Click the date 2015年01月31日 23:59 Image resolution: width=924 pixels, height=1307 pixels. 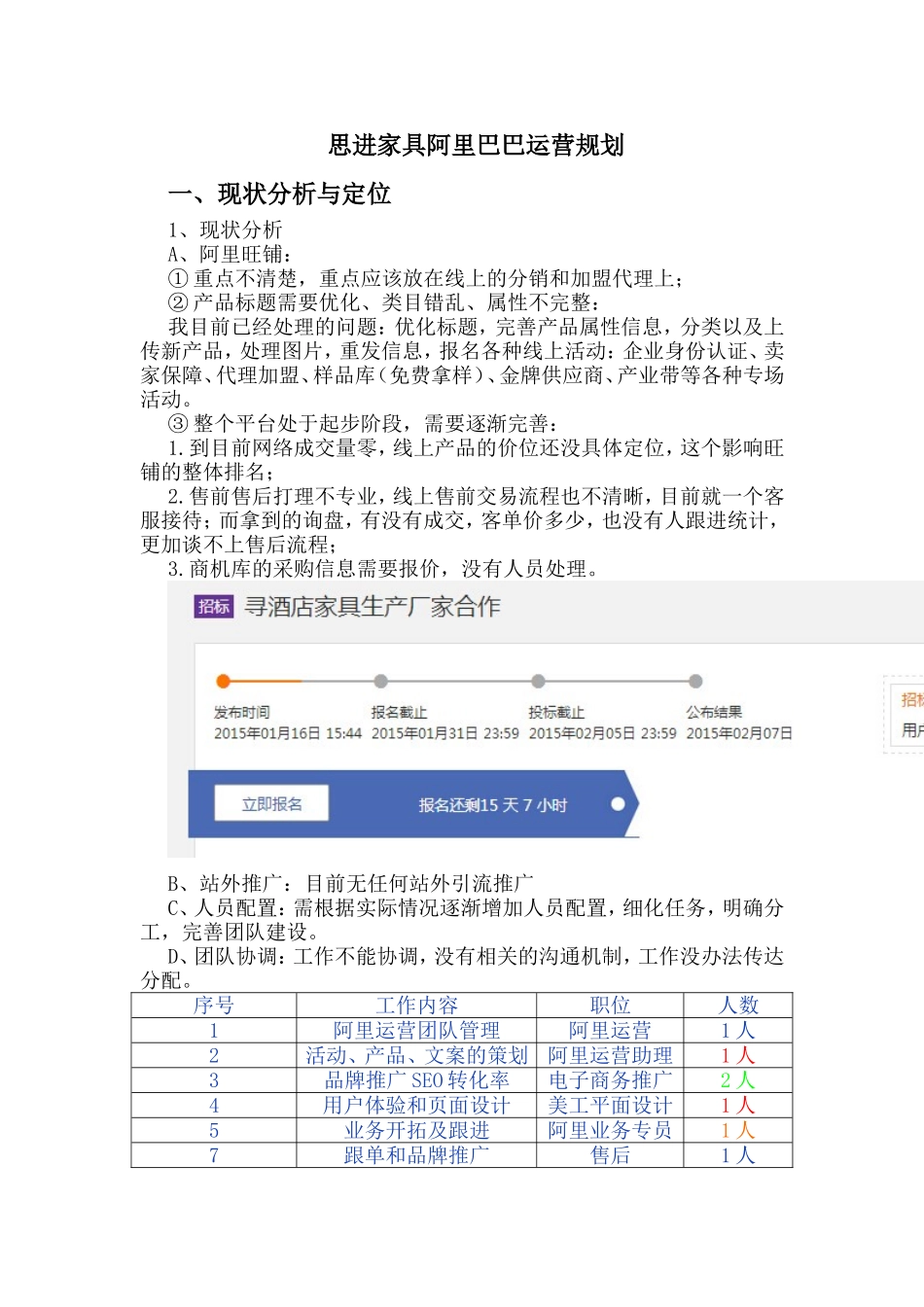(x=445, y=733)
